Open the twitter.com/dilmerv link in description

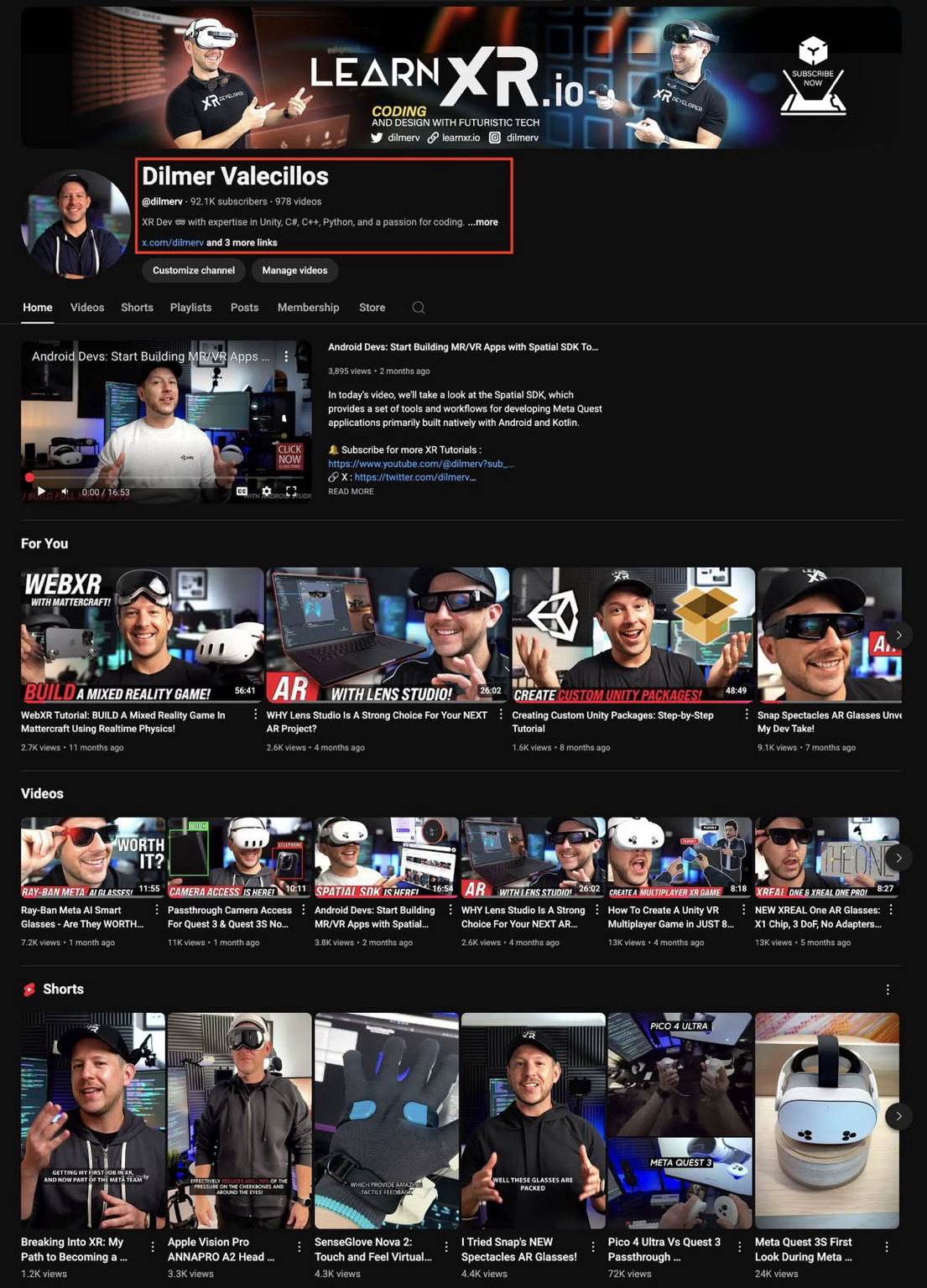pyautogui.click(x=415, y=477)
